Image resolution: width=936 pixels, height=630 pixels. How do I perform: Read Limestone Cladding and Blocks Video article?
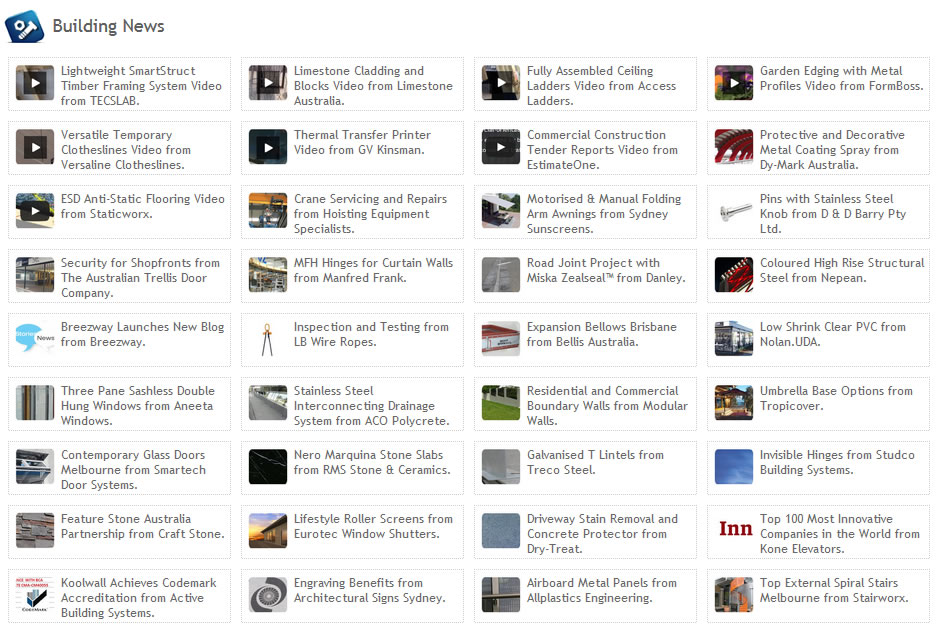coord(373,86)
